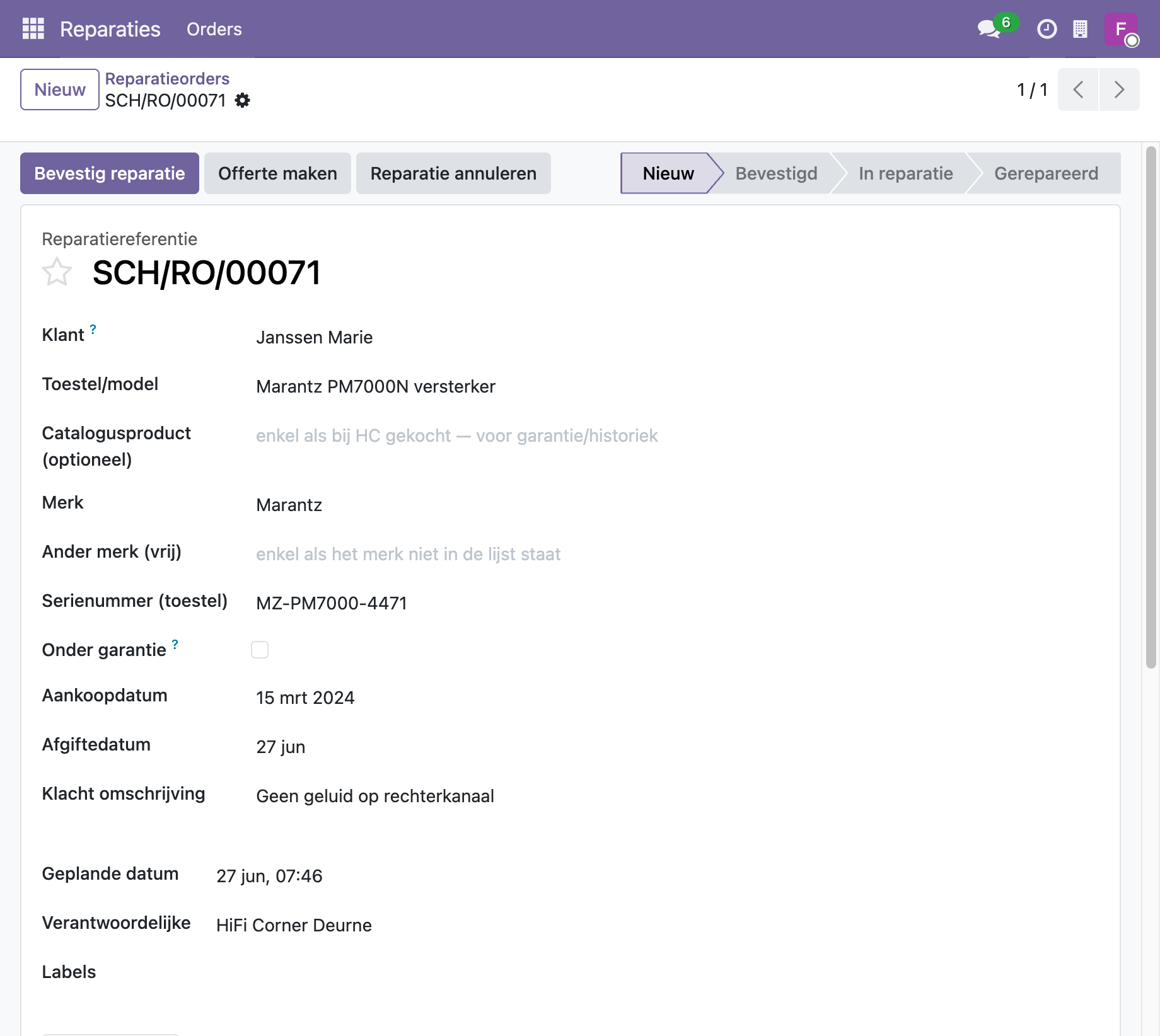Edit the Toestel/model field Marantz PM7000N versterker
Screen dimensions: 1160x1036
[x=675, y=386]
